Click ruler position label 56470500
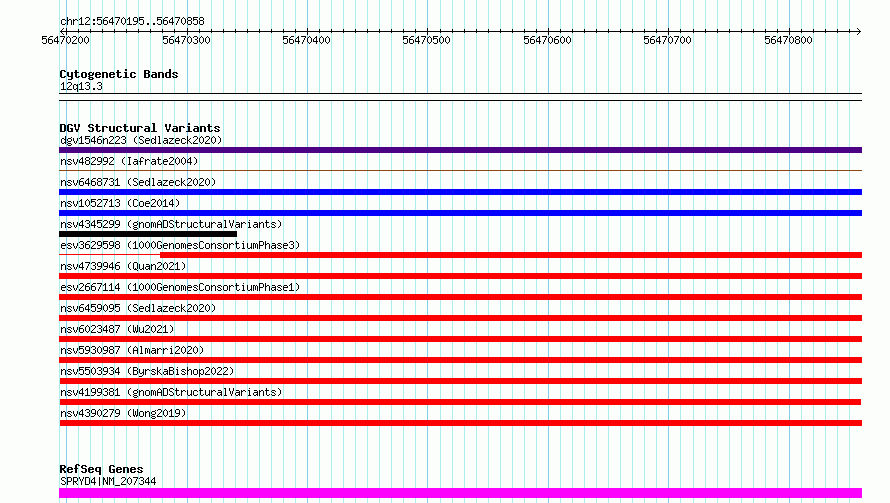 point(426,40)
